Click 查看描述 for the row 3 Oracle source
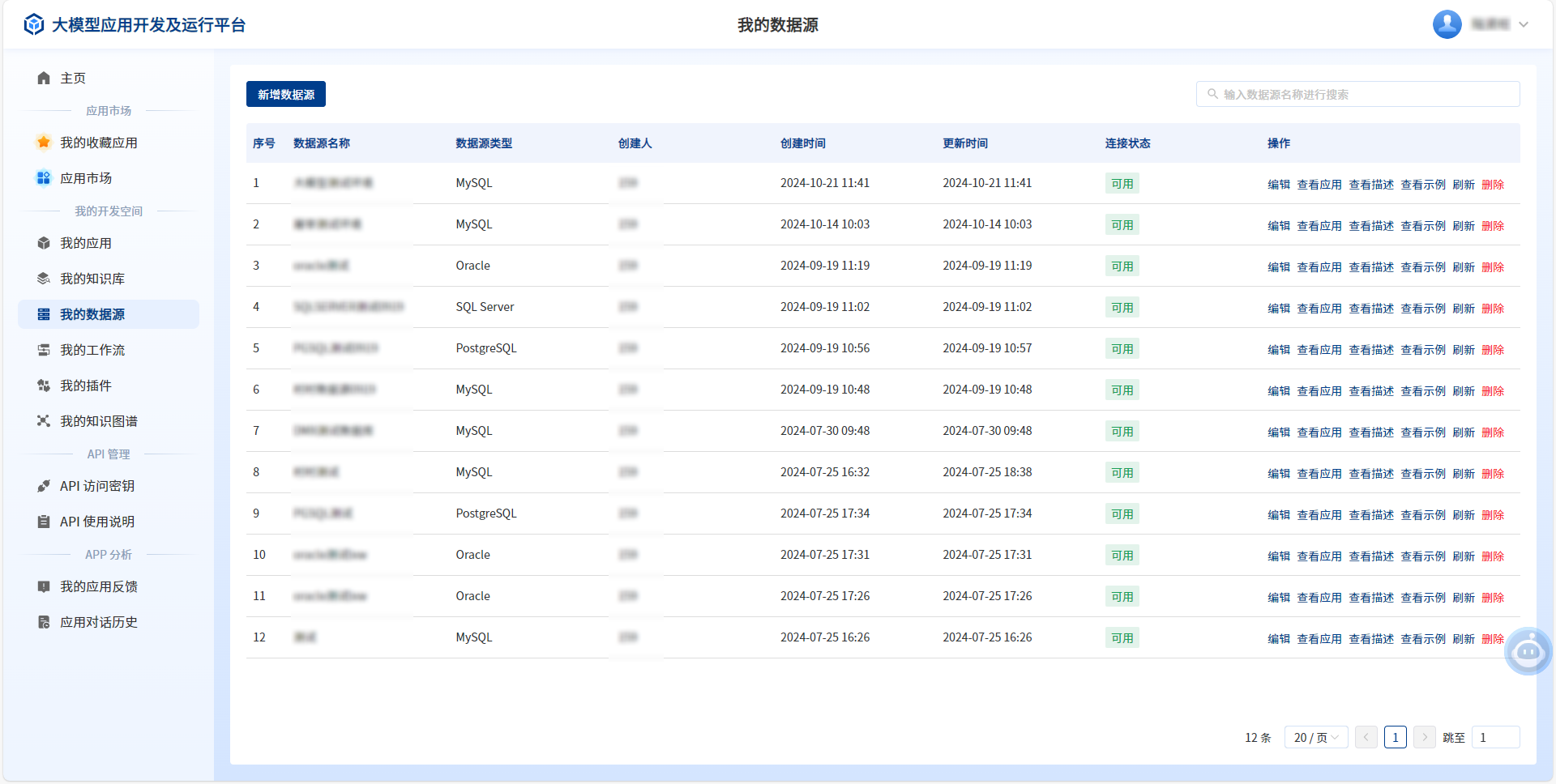 1371,267
